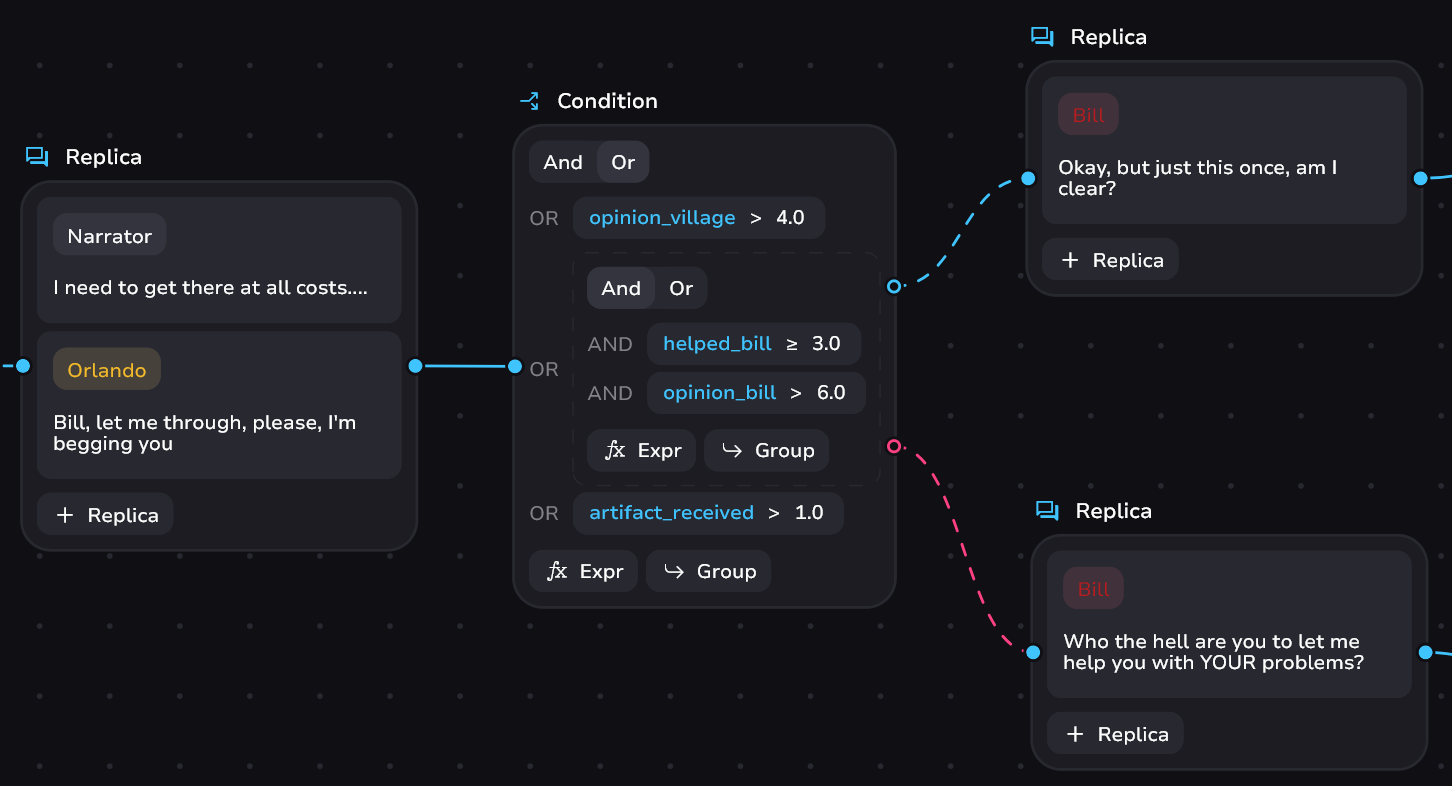Open the opinion_village variable selector
The height and width of the screenshot is (786, 1452).
tap(661, 217)
